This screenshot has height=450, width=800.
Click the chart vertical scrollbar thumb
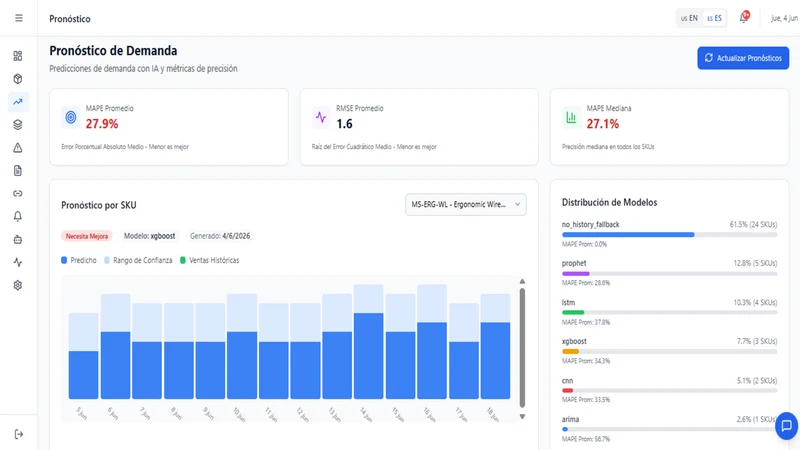point(522,348)
